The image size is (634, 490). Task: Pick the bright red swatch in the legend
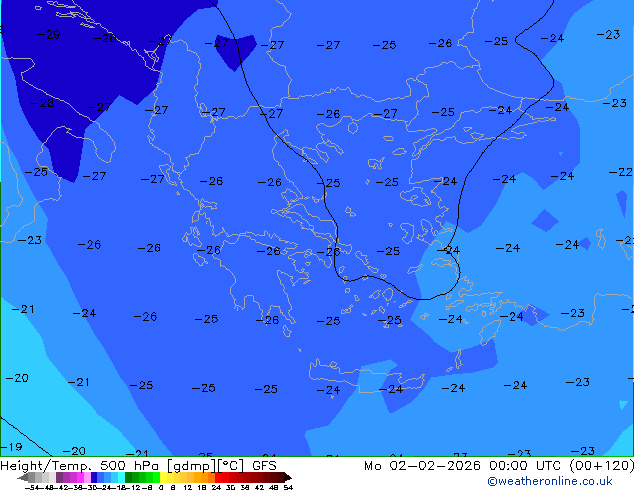click(x=218, y=477)
